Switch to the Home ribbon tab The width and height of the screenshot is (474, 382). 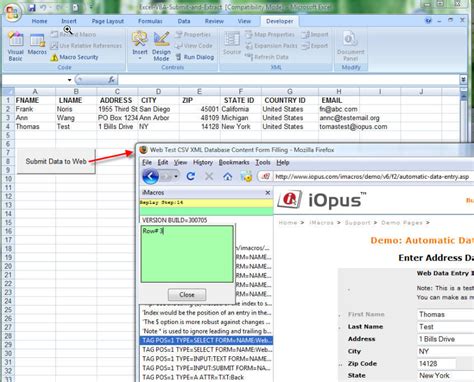tap(39, 21)
